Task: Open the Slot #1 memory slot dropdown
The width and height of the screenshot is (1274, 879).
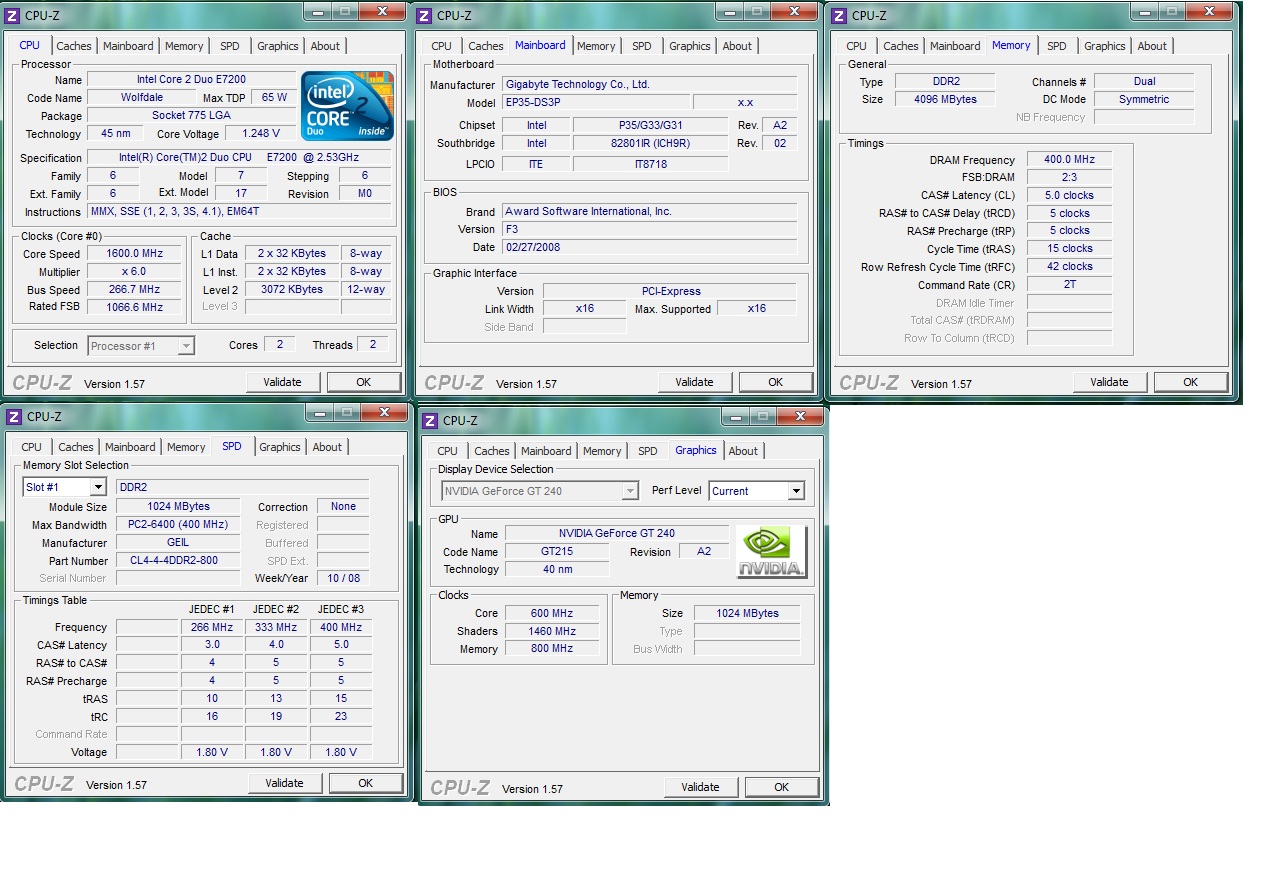Action: tap(97, 487)
